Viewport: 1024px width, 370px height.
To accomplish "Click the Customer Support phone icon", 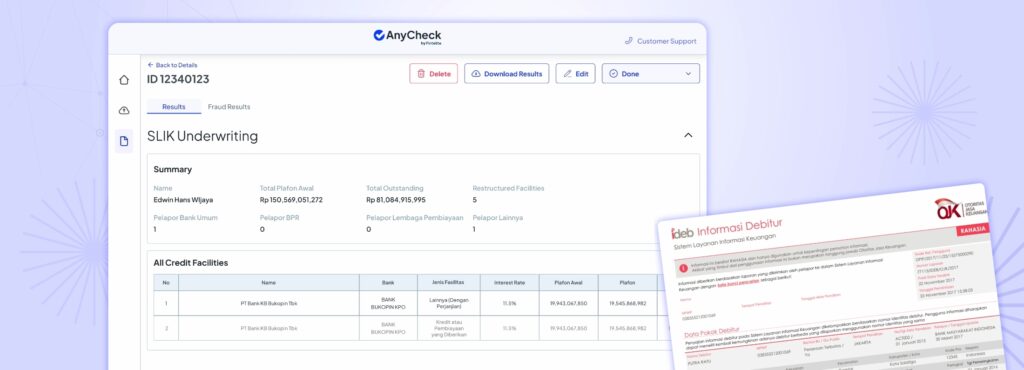I will click(629, 40).
